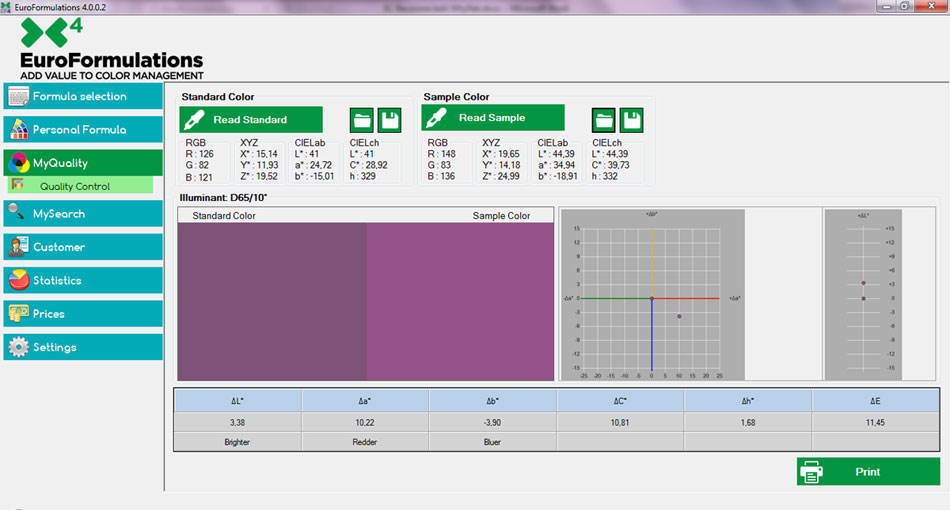This screenshot has width=950, height=510.
Task: Open Quality Control sub-item
Action: point(81,186)
